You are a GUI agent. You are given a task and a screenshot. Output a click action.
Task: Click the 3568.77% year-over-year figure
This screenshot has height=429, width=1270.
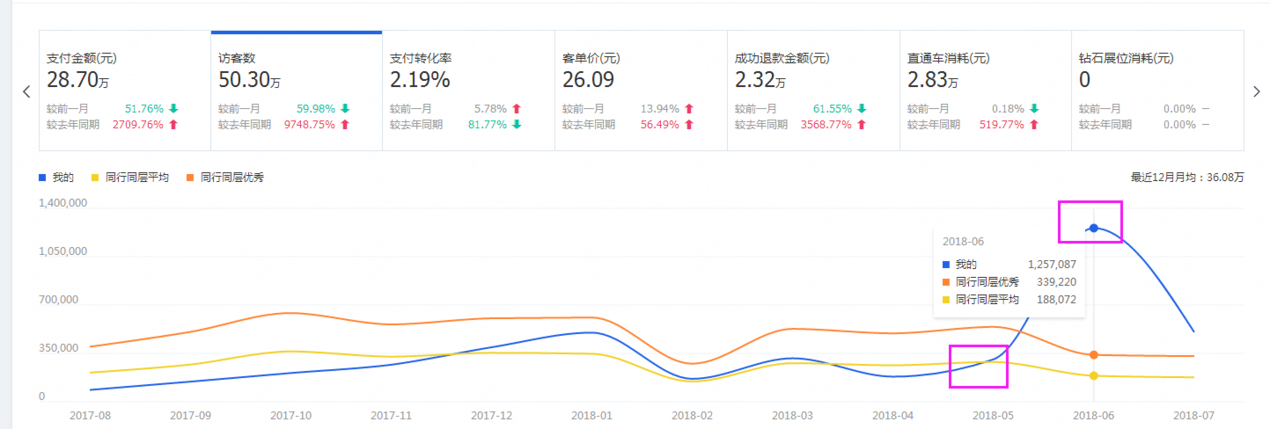(826, 125)
